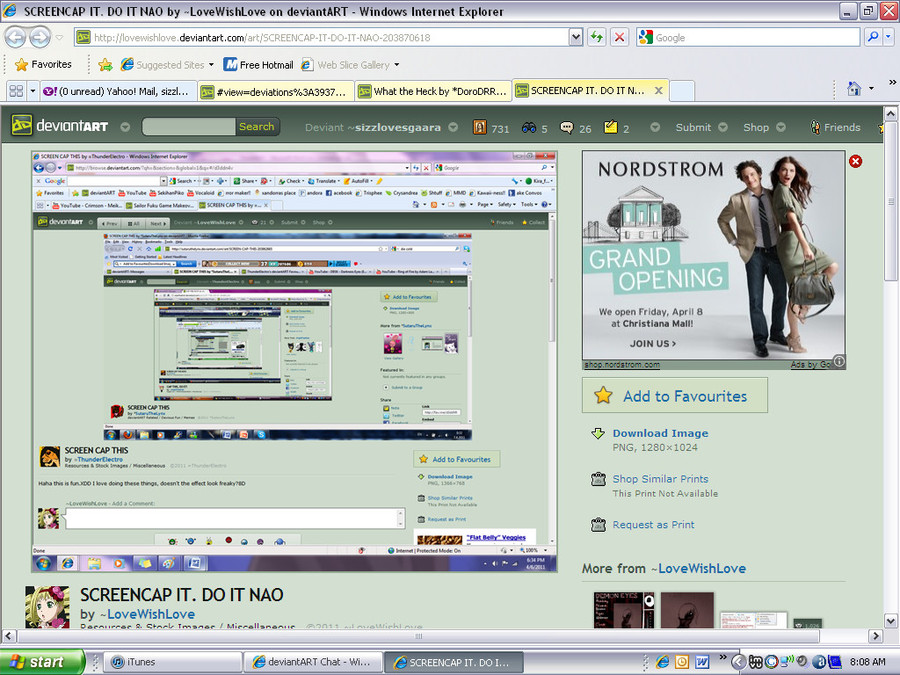Screen dimensions: 900x675
Task: Open the ~LoveWishLove author link below the title
Action: tap(148, 614)
